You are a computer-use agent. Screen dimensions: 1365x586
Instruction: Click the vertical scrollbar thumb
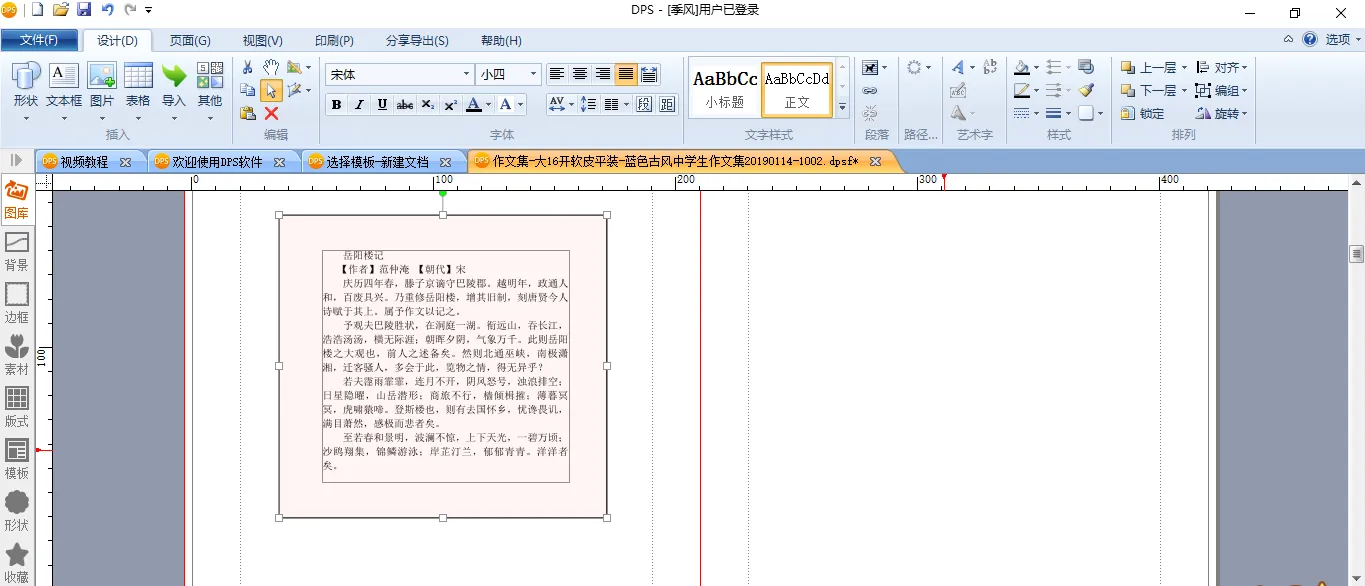[x=1356, y=253]
